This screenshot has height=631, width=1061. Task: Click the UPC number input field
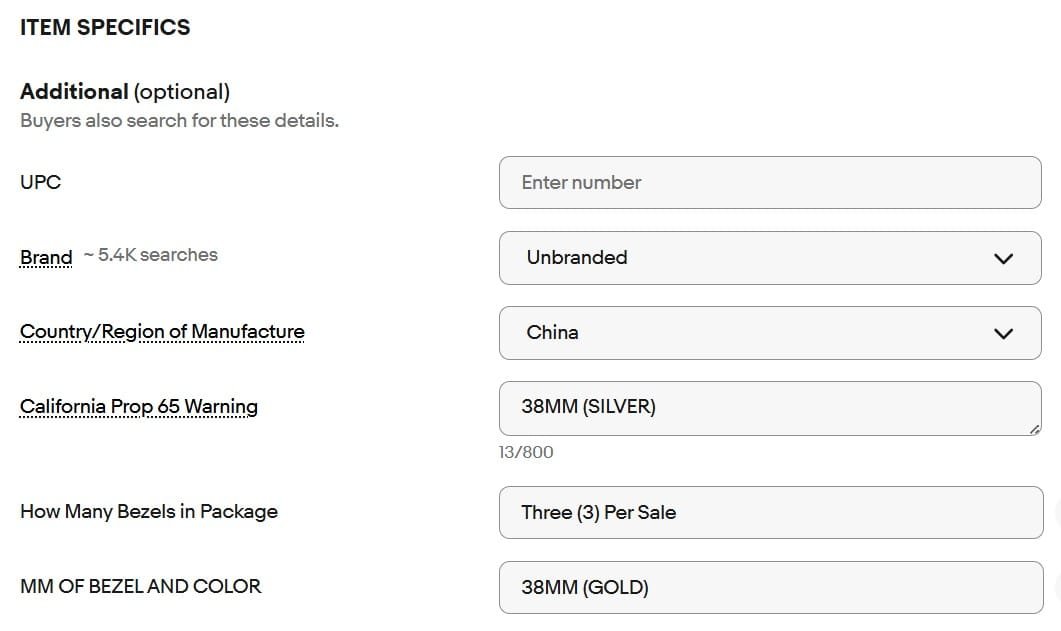tap(769, 183)
